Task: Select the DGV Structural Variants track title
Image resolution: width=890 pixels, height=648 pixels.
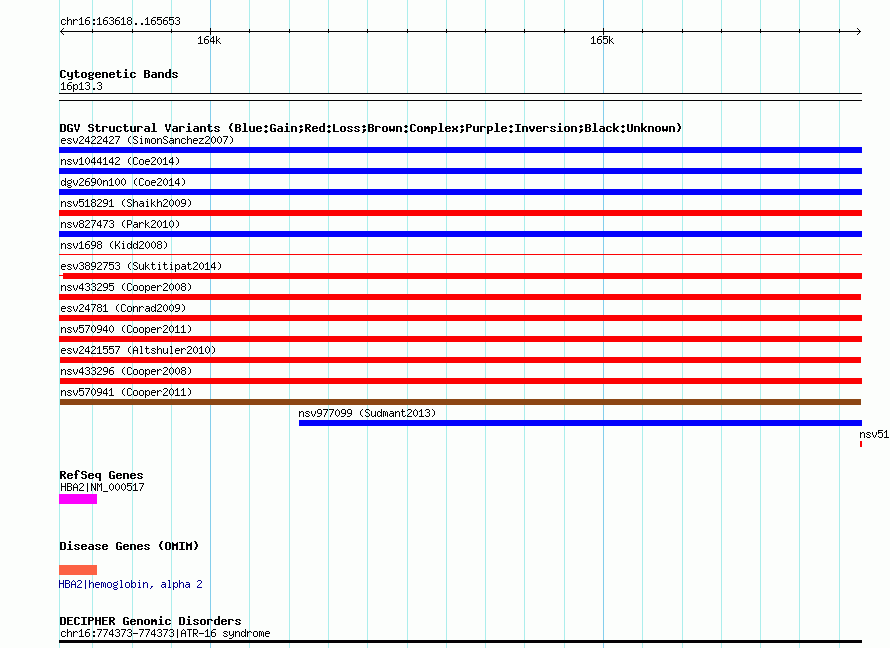Action: point(370,128)
